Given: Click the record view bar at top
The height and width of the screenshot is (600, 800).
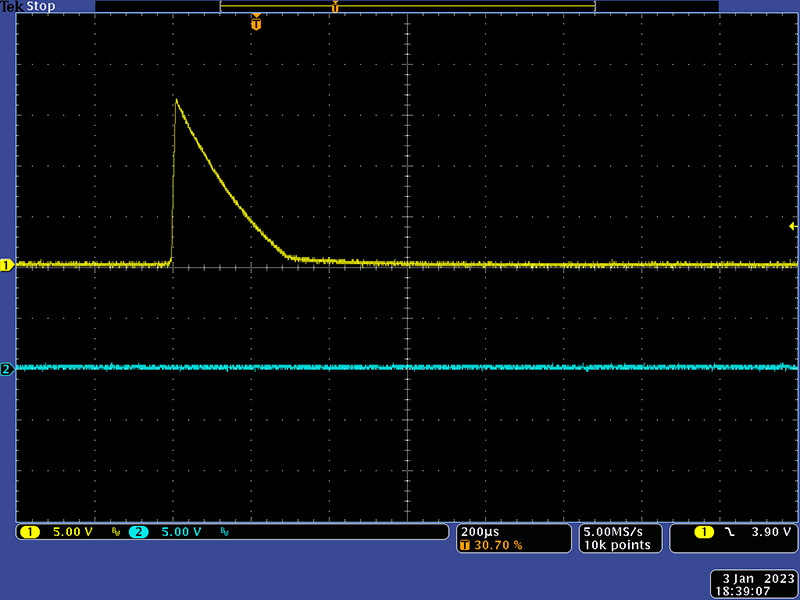Looking at the screenshot, I should [407, 6].
